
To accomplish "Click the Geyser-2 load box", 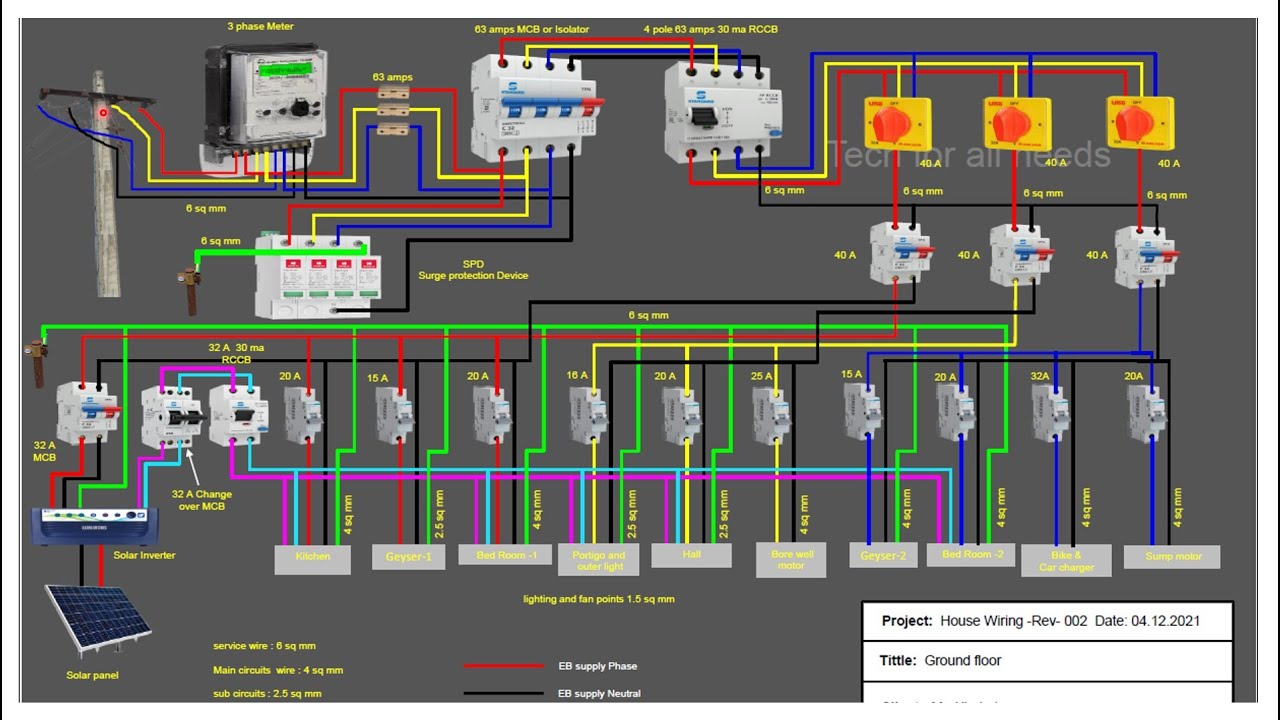I will (x=883, y=557).
